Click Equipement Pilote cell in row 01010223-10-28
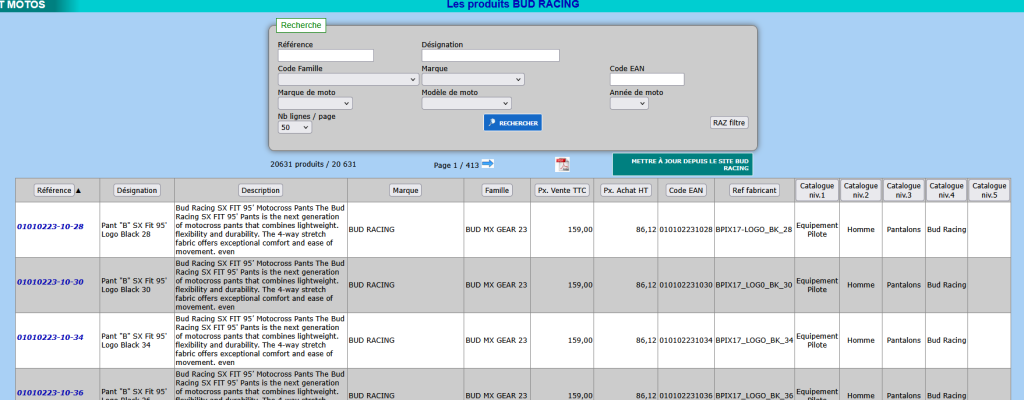 click(817, 229)
